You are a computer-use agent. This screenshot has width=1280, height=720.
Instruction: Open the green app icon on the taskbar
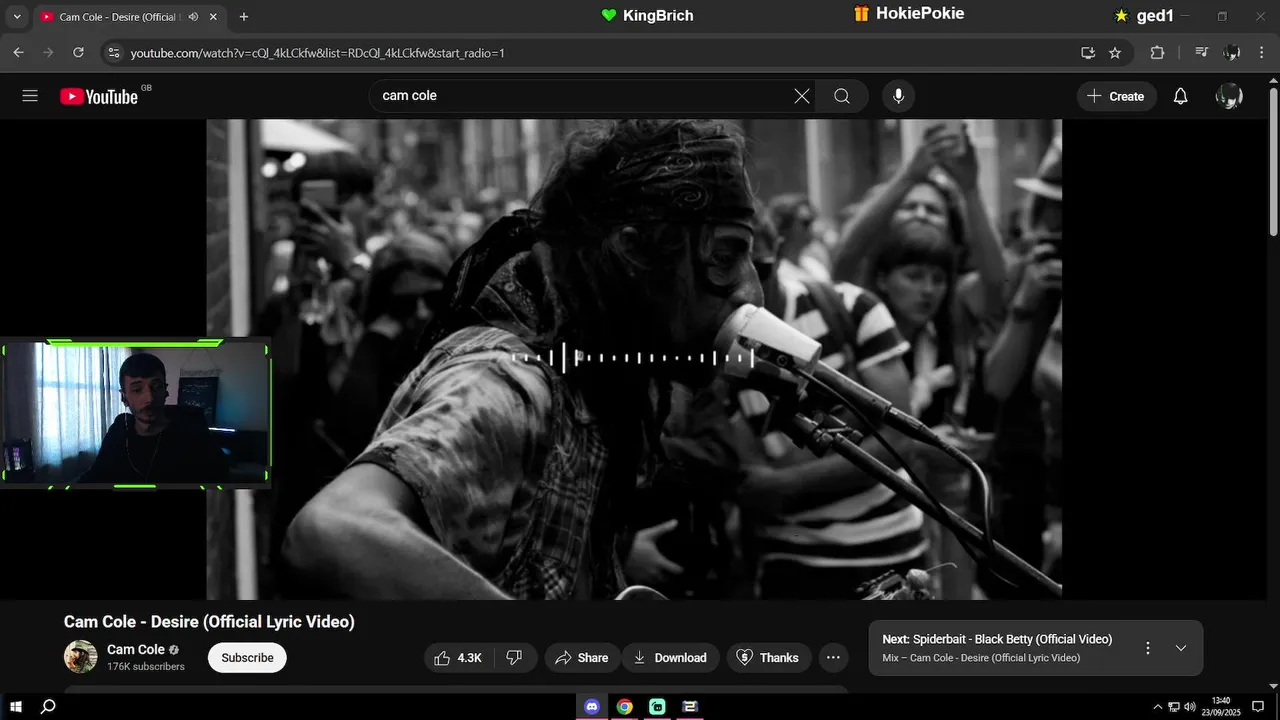tap(657, 706)
